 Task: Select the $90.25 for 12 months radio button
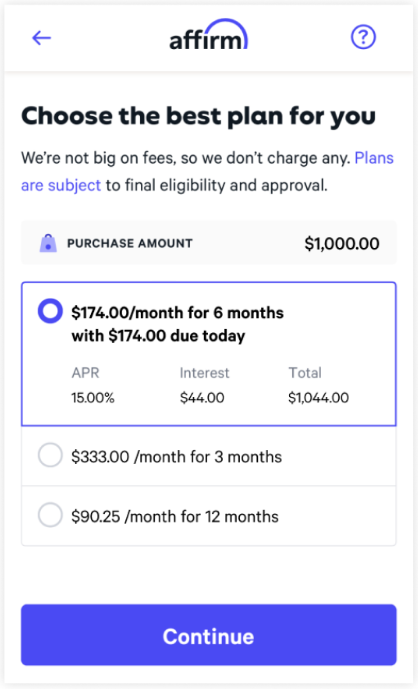tap(50, 515)
